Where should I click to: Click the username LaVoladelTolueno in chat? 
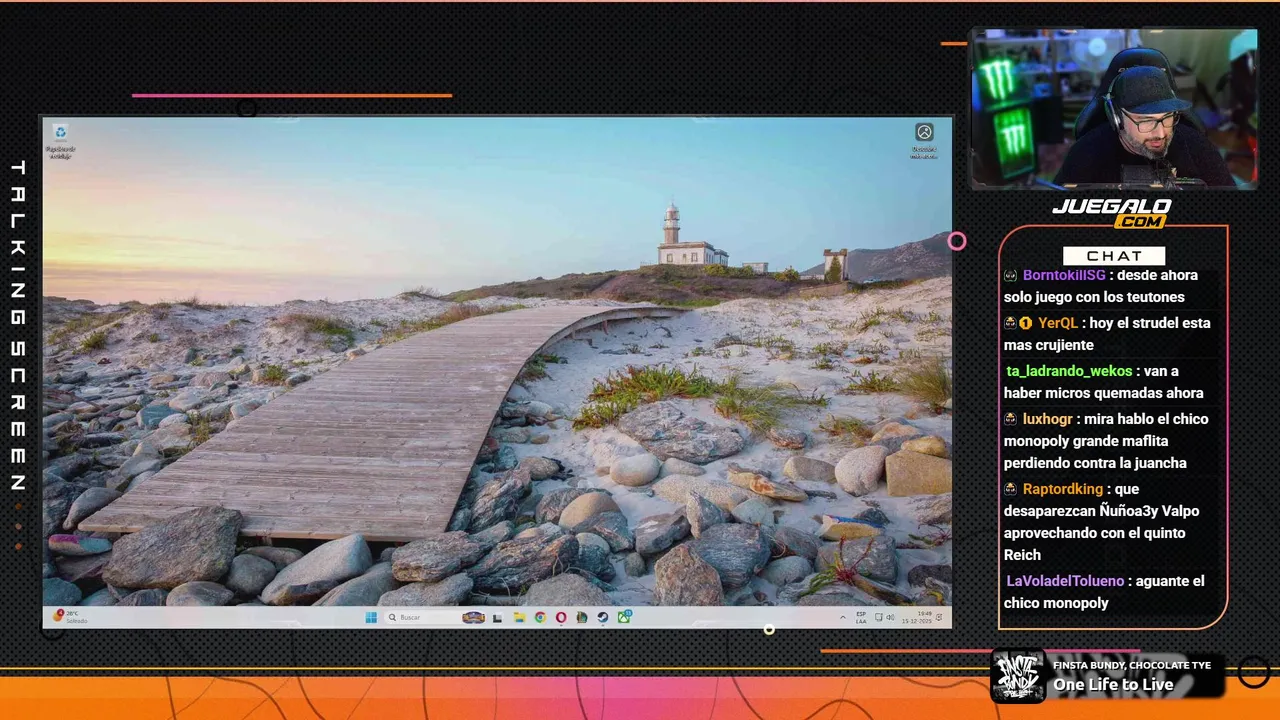click(x=1065, y=581)
